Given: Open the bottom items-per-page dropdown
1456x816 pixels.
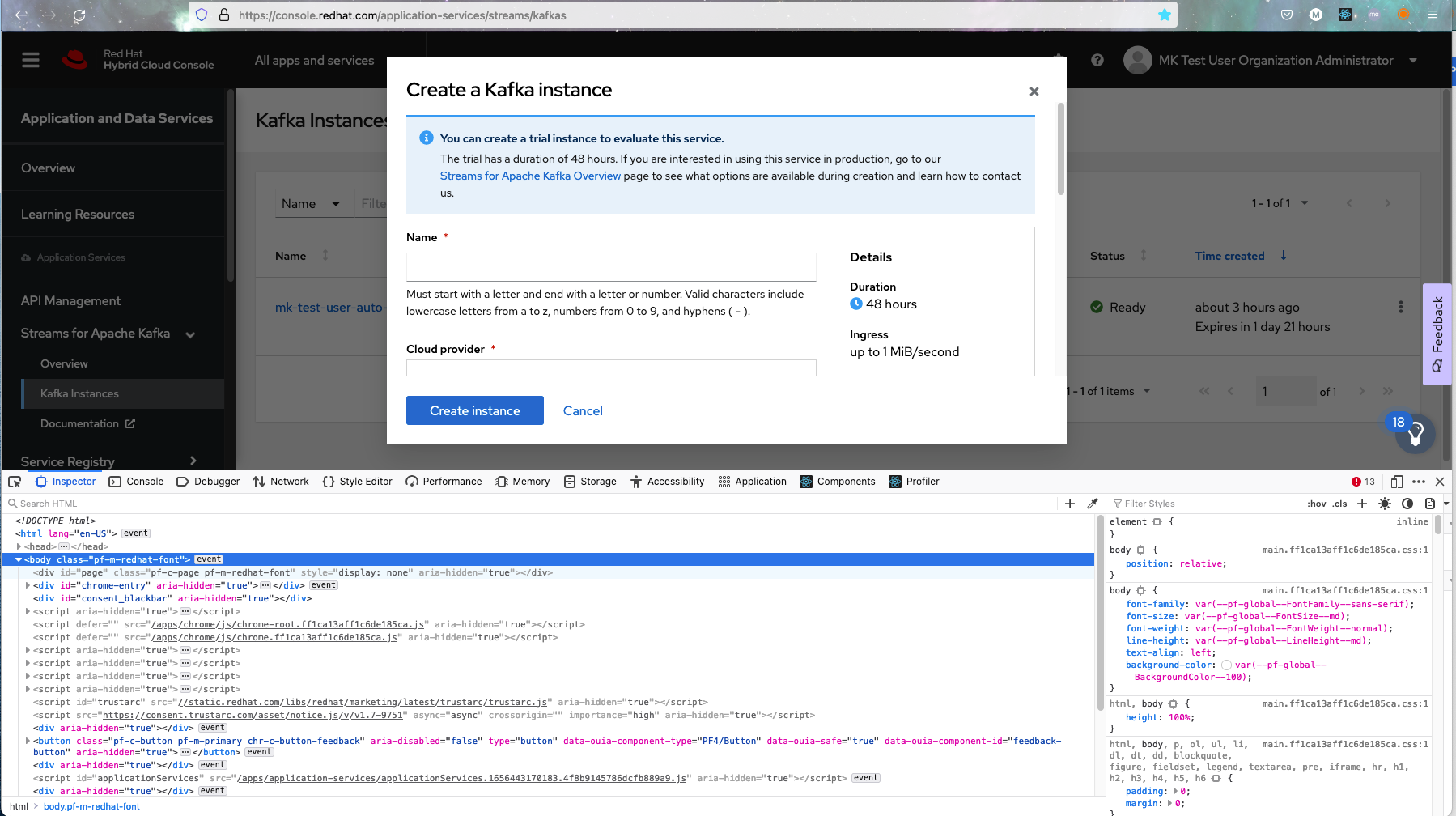Looking at the screenshot, I should click(1108, 391).
